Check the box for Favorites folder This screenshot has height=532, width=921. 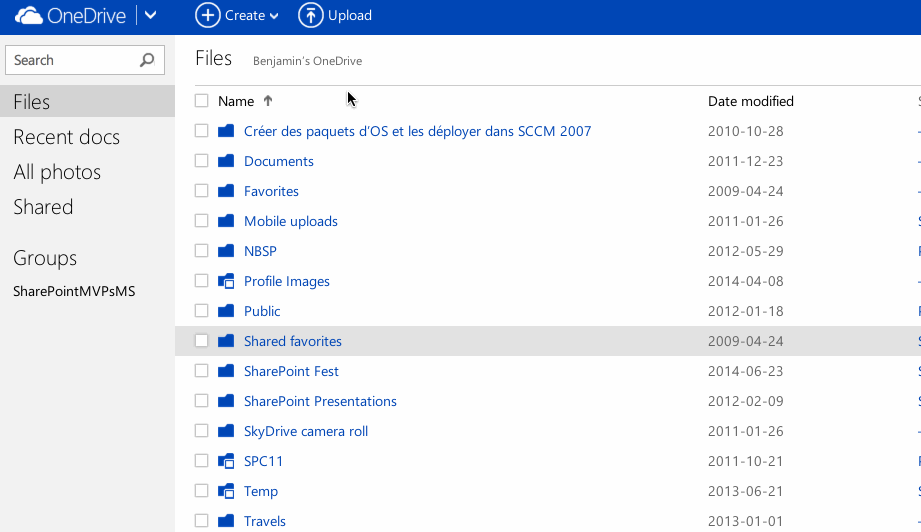pyautogui.click(x=202, y=191)
